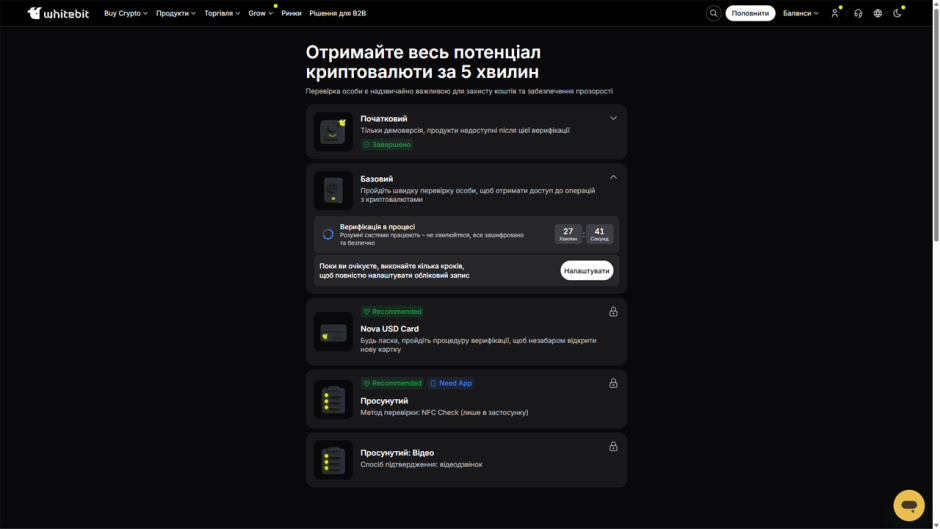Expand the Початковий verification section
The height and width of the screenshot is (529, 940).
(613, 118)
